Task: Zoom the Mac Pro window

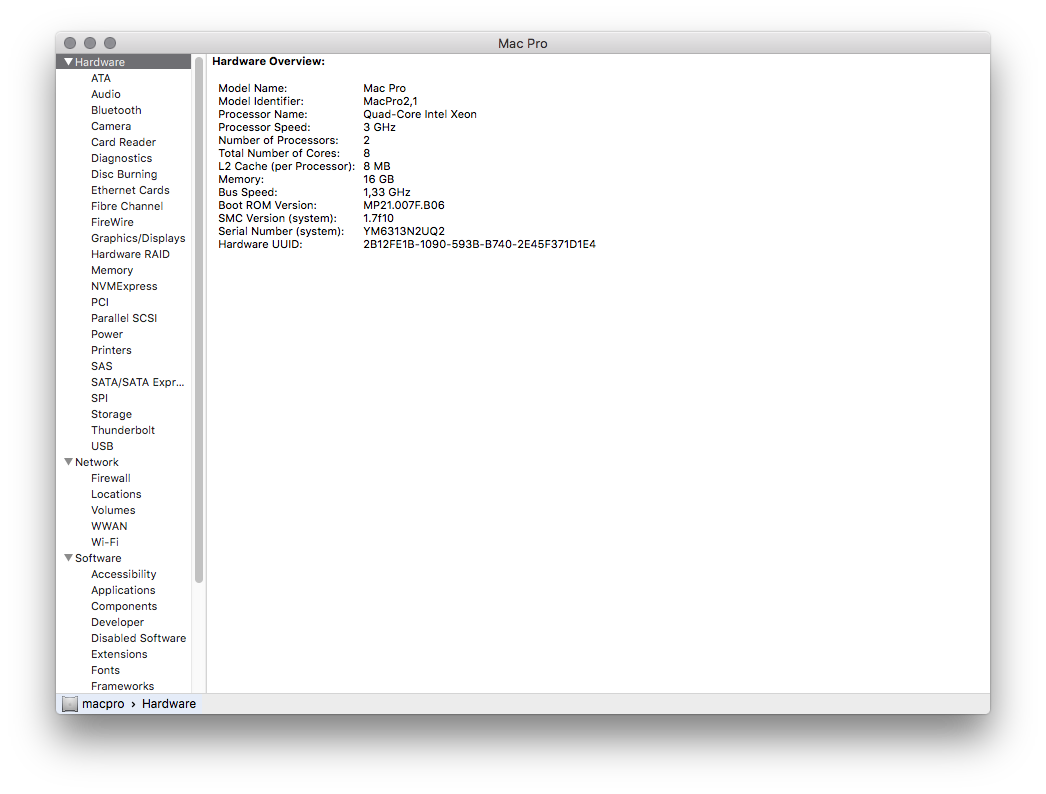Action: (x=110, y=43)
